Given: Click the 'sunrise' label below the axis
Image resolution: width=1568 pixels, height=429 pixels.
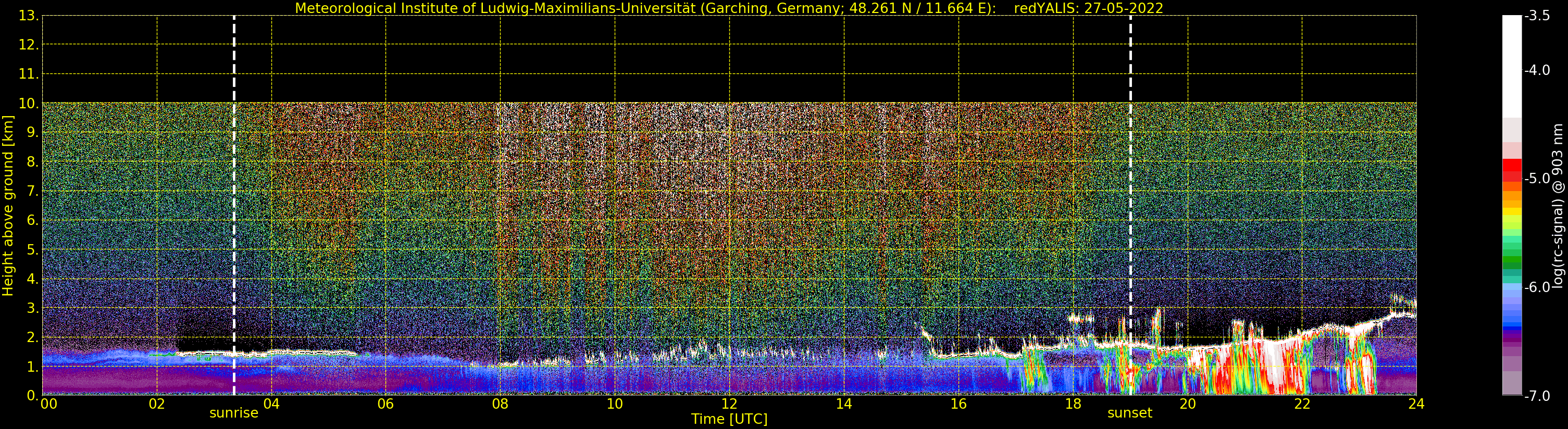Looking at the screenshot, I should [234, 413].
